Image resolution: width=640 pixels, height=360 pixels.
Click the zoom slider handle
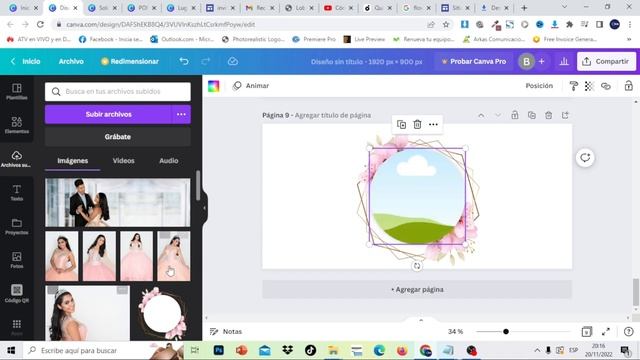pos(506,331)
